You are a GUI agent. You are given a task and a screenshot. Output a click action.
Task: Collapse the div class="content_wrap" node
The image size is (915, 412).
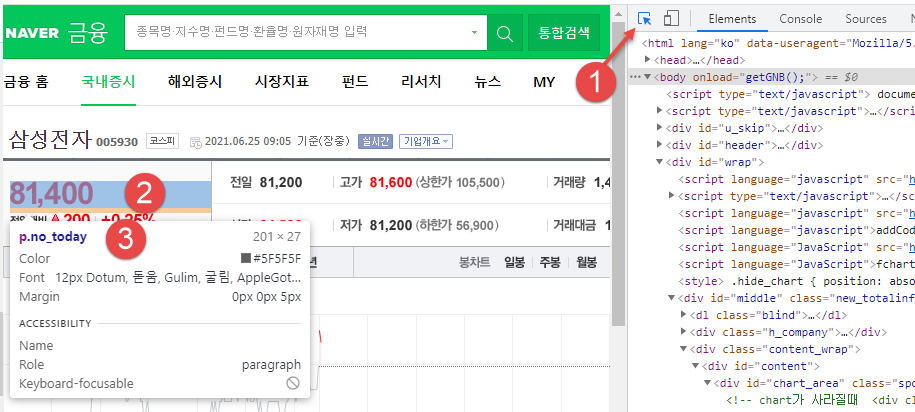click(684, 349)
